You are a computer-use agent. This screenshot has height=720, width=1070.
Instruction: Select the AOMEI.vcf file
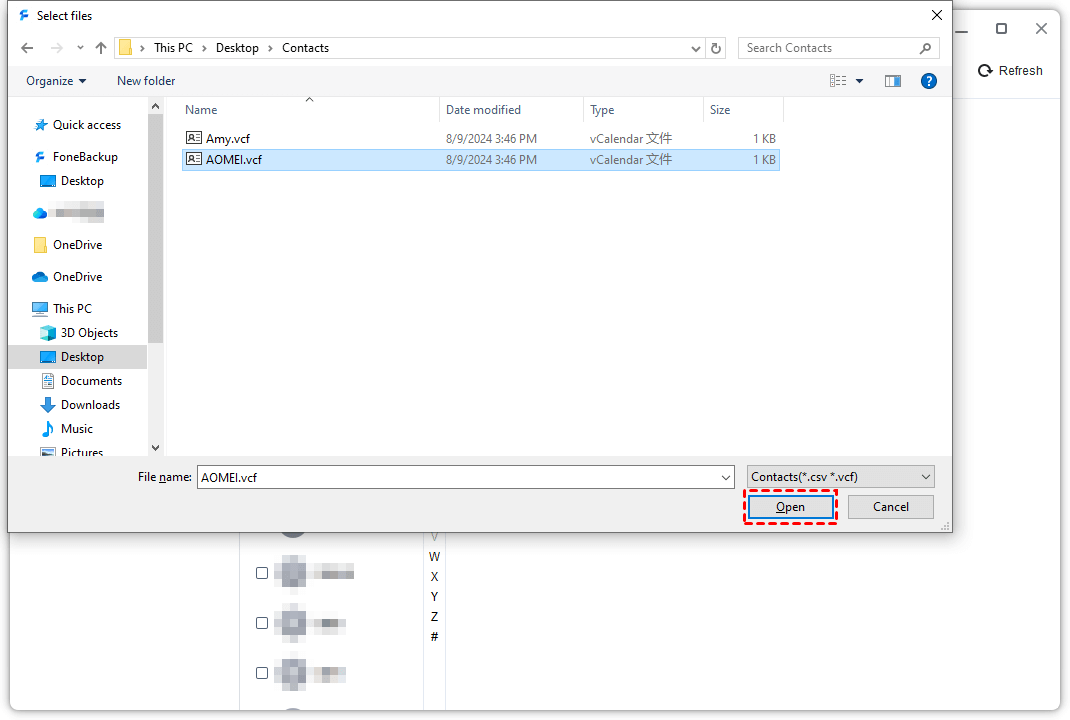coord(481,160)
